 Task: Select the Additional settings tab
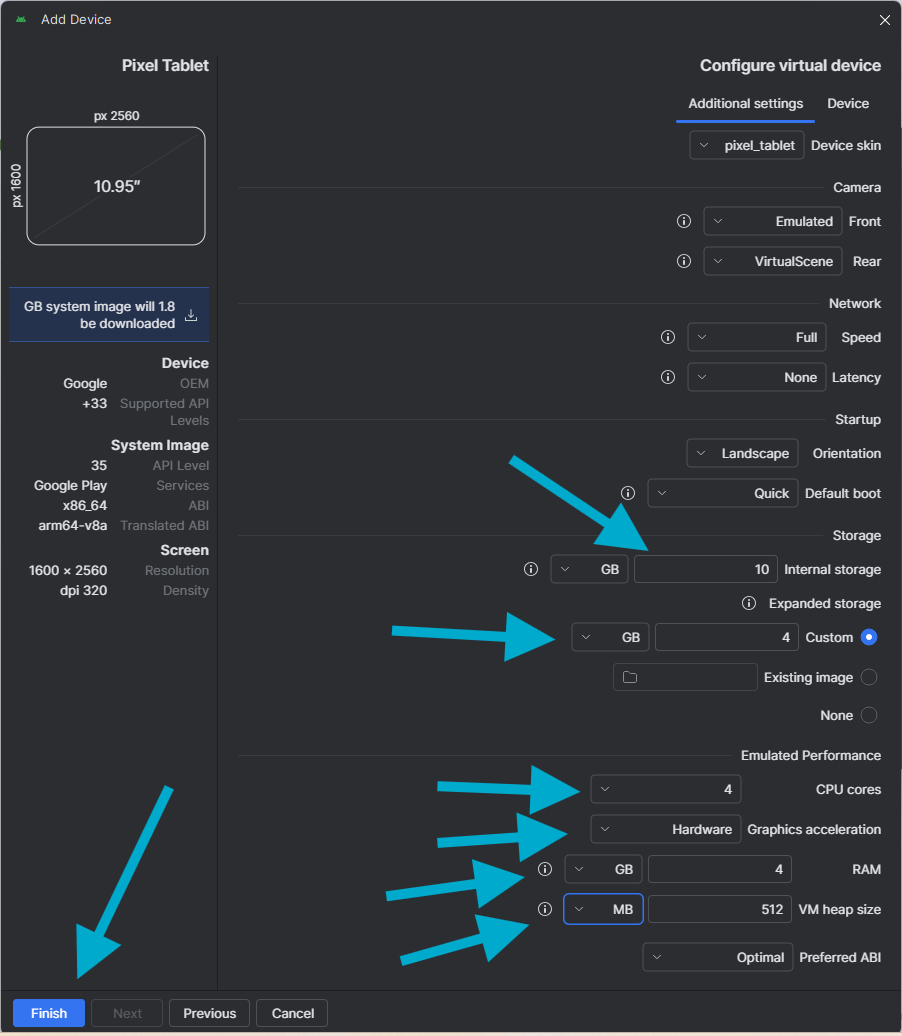pos(745,104)
